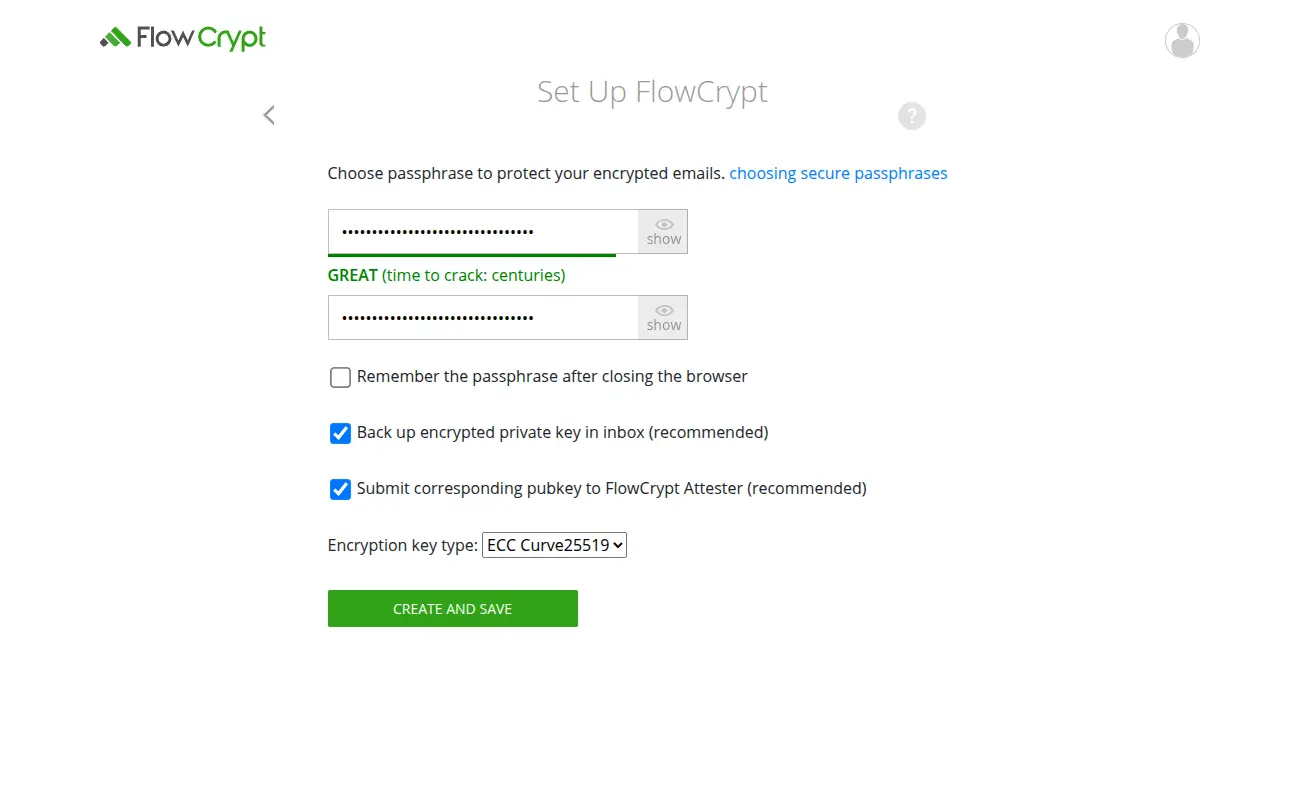Click the green FlowCrypt arrow symbol
The width and height of the screenshot is (1303, 810).
tap(116, 35)
